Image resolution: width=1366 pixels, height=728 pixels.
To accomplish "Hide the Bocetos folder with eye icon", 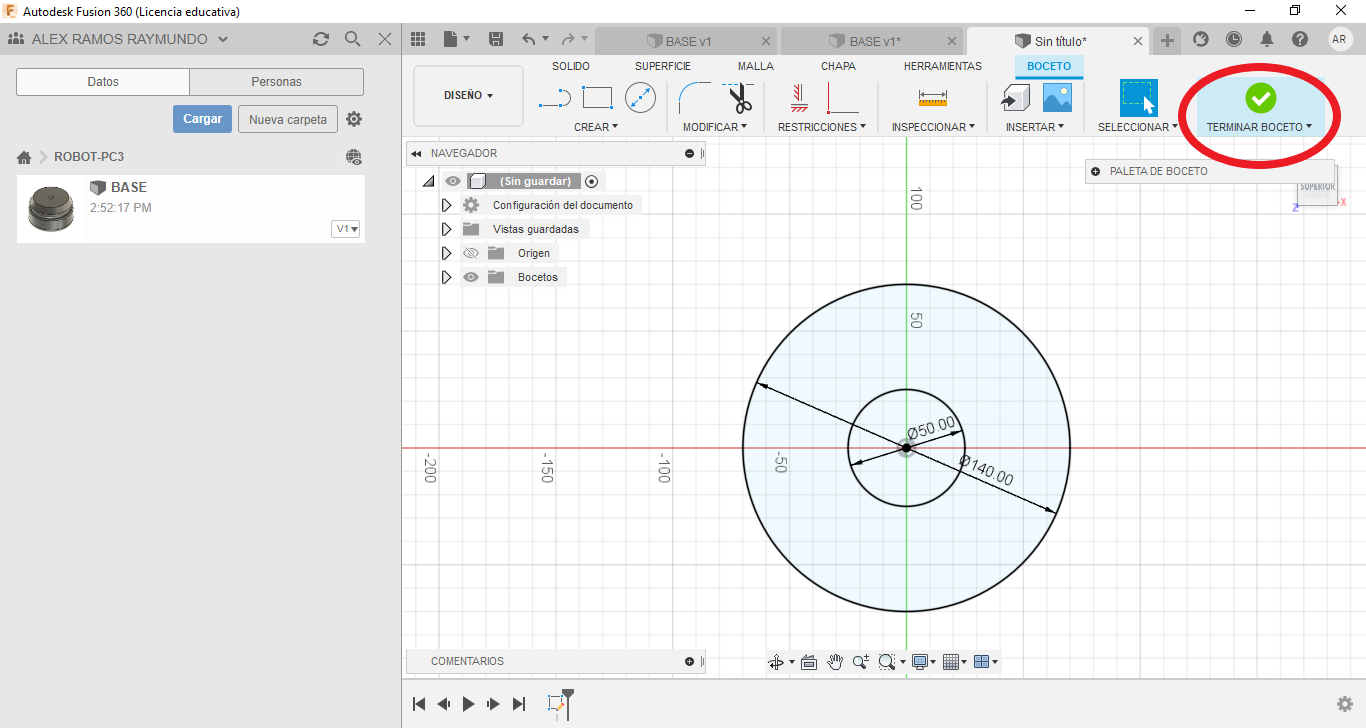I will (471, 277).
